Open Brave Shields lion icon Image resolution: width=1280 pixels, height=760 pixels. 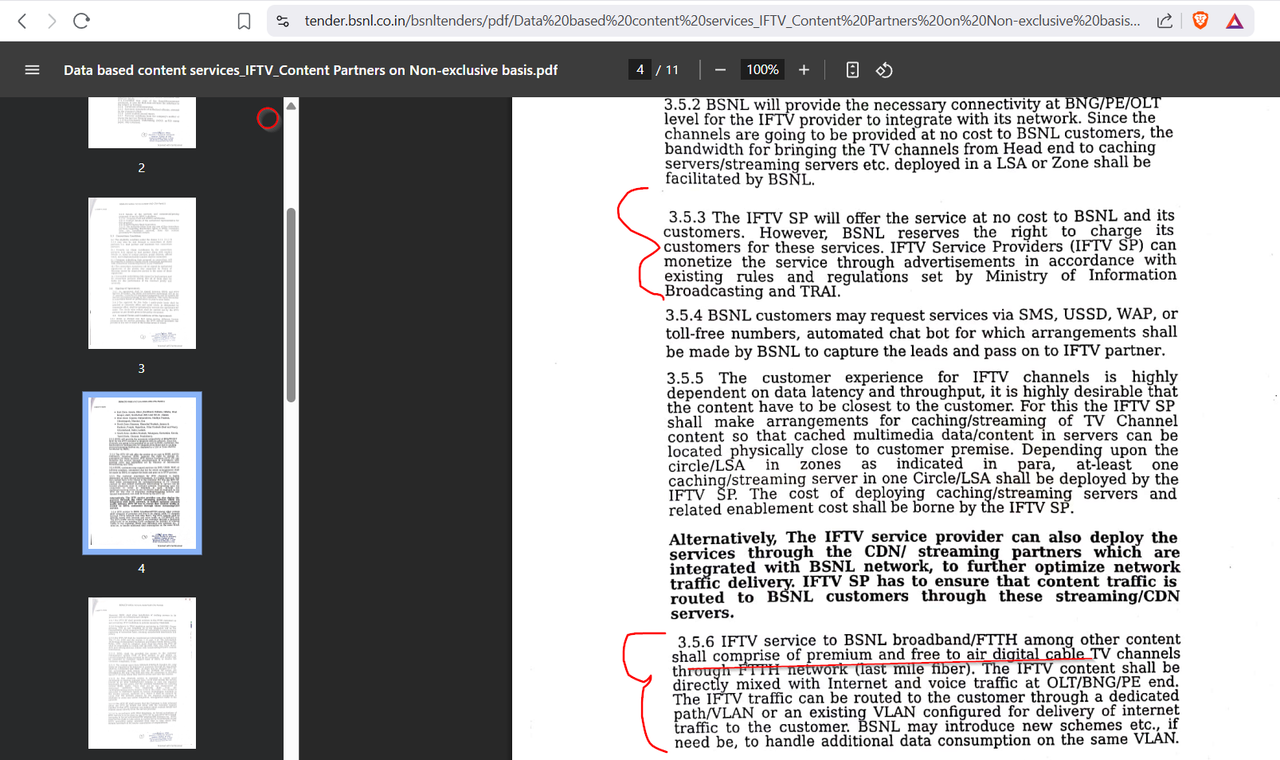point(1200,21)
